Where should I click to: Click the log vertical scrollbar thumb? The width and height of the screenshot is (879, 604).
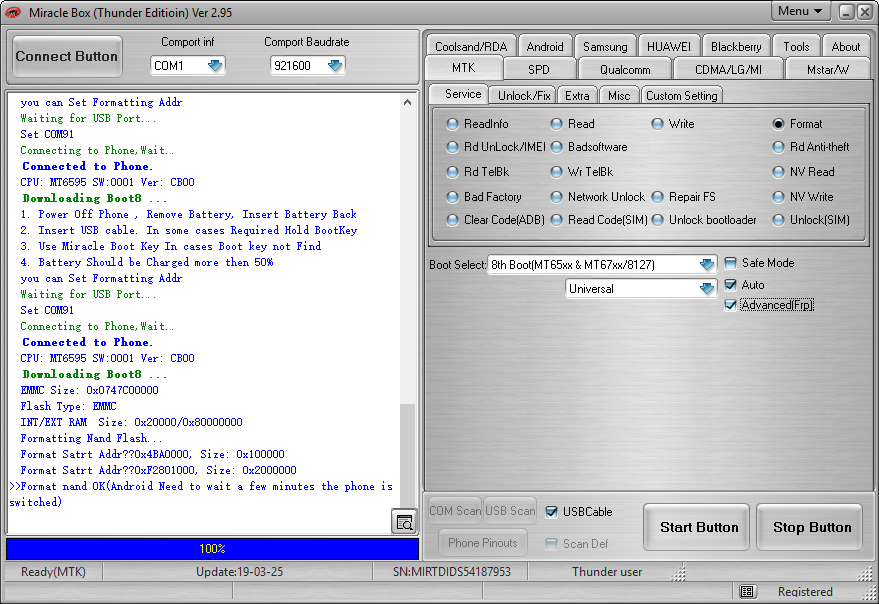click(408, 457)
